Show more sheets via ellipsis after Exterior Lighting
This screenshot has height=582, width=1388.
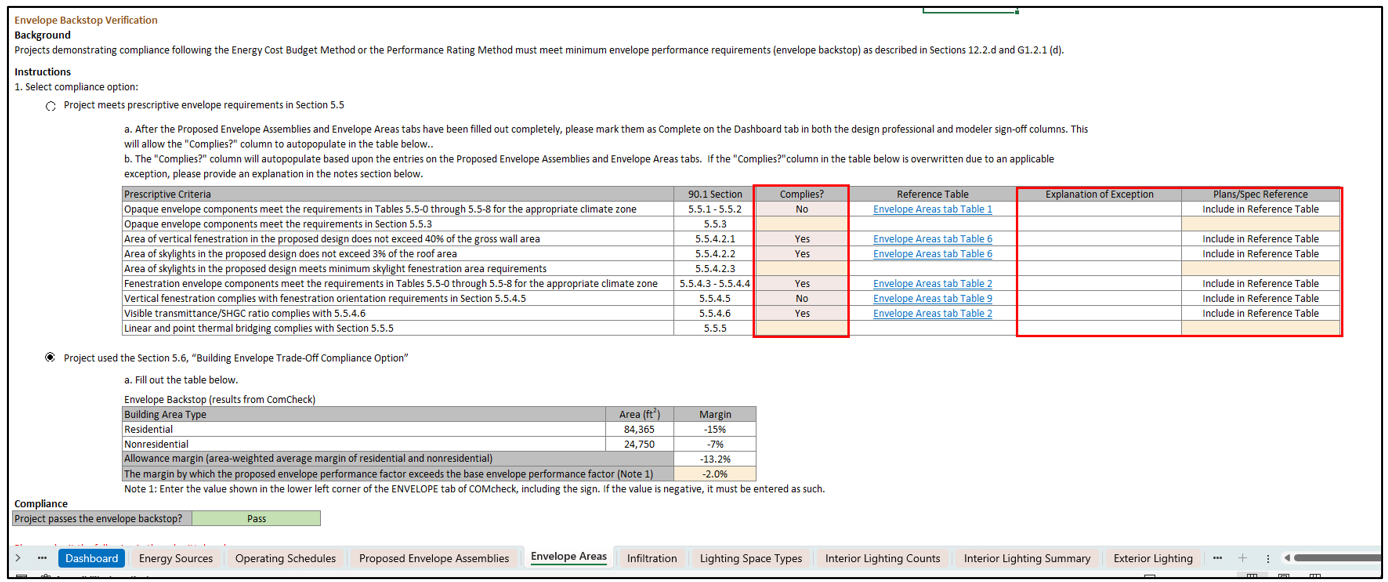pyautogui.click(x=1217, y=558)
